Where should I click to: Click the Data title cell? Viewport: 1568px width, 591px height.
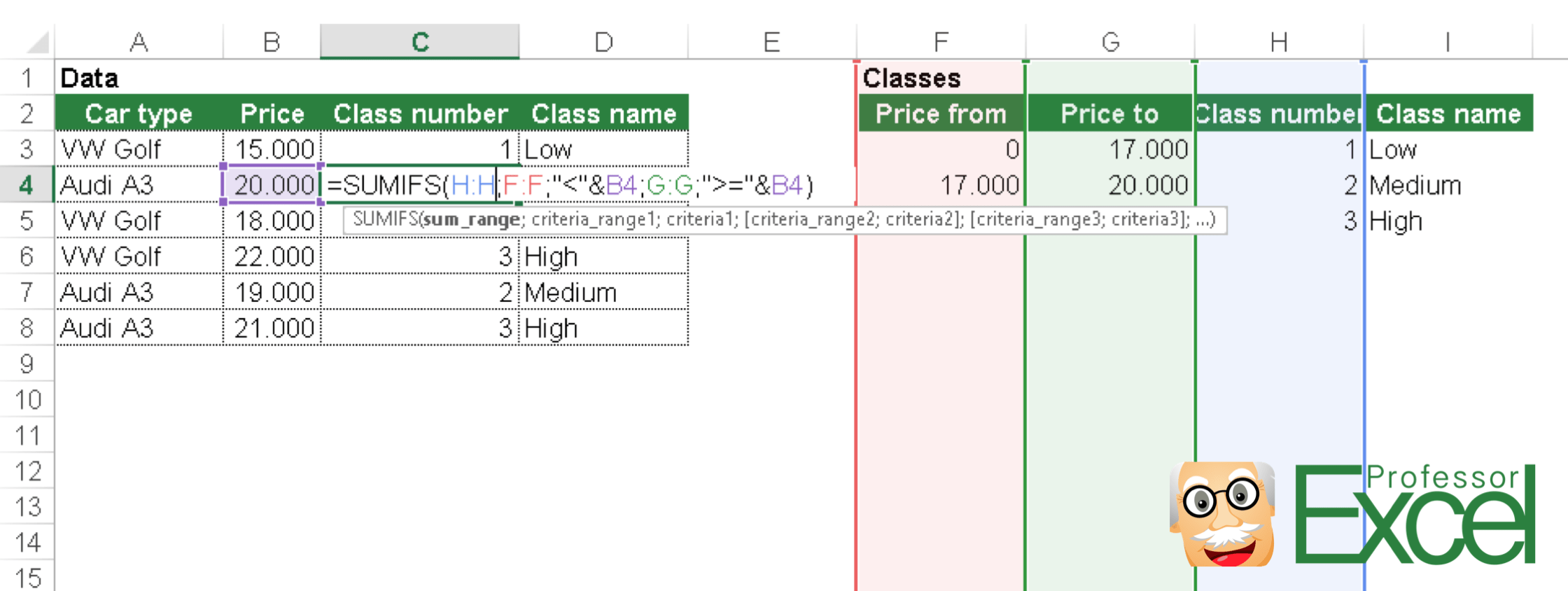point(90,78)
